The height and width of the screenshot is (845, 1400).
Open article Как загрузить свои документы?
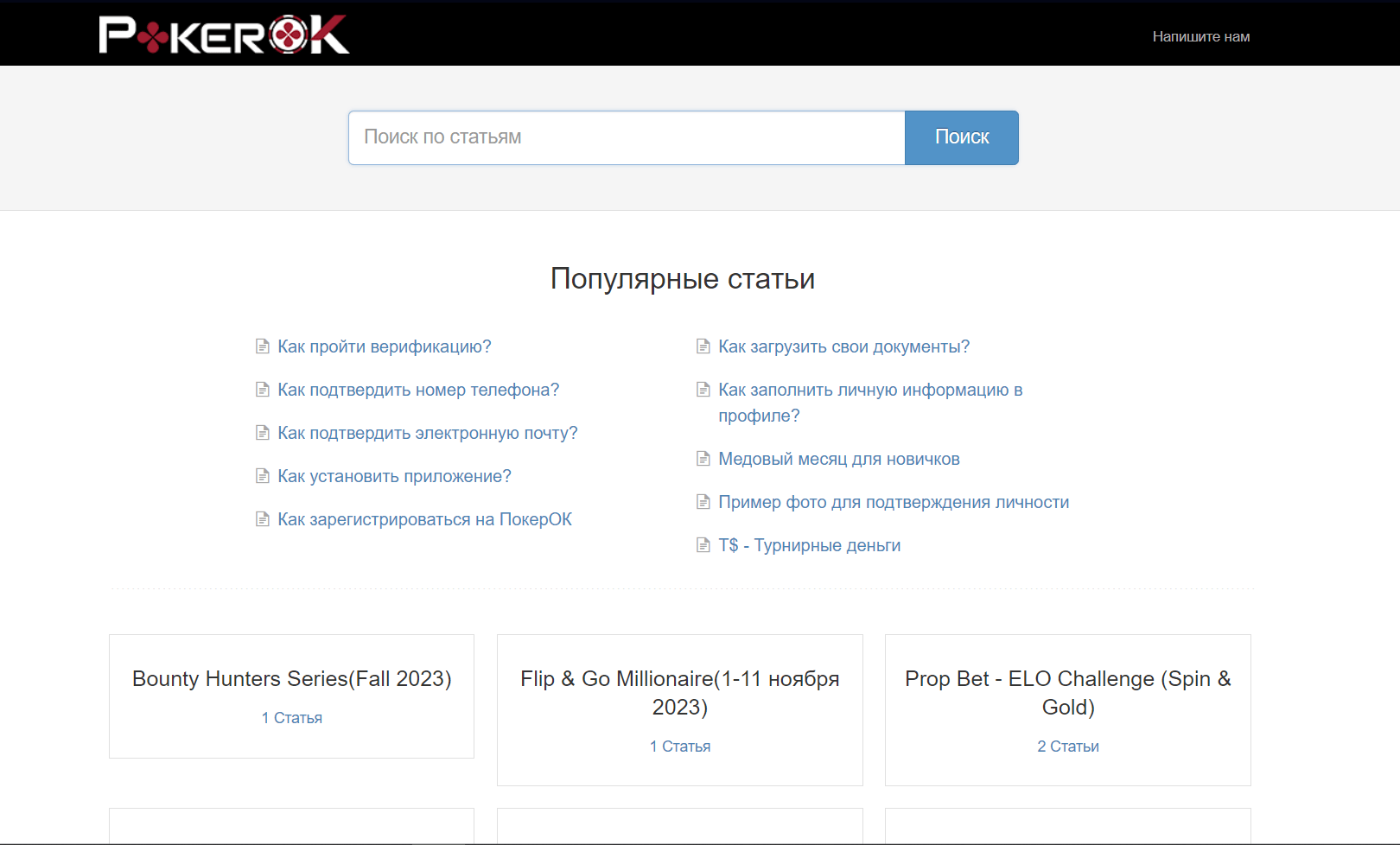tap(844, 346)
